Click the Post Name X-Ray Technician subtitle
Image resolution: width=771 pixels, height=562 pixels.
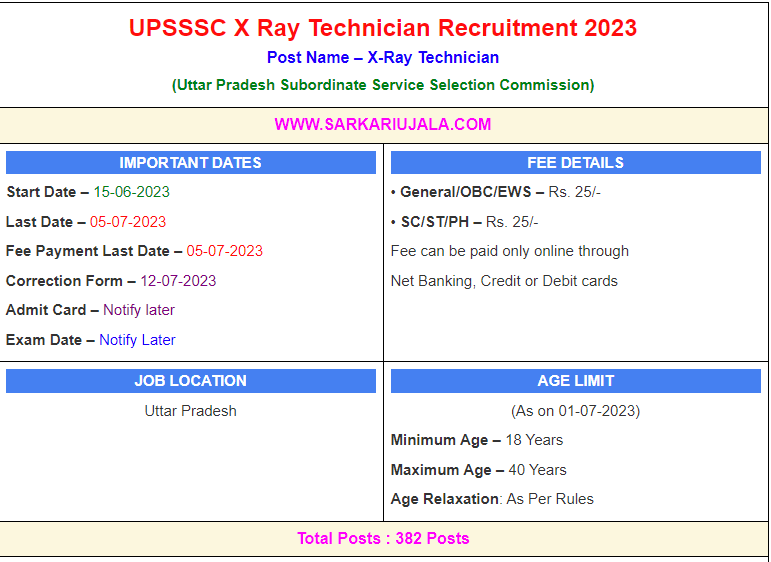(383, 58)
